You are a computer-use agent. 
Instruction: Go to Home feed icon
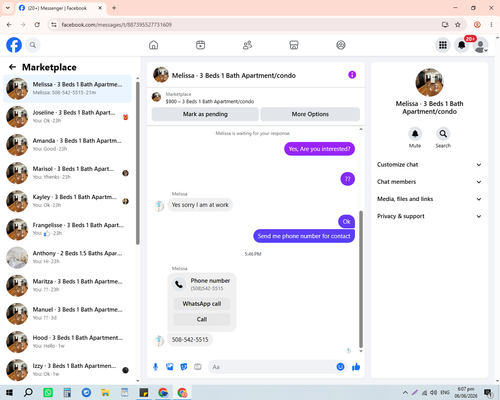153,45
